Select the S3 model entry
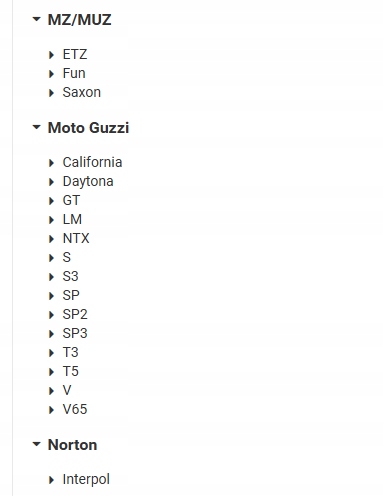Viewport: 383px width, 496px height. pos(71,276)
